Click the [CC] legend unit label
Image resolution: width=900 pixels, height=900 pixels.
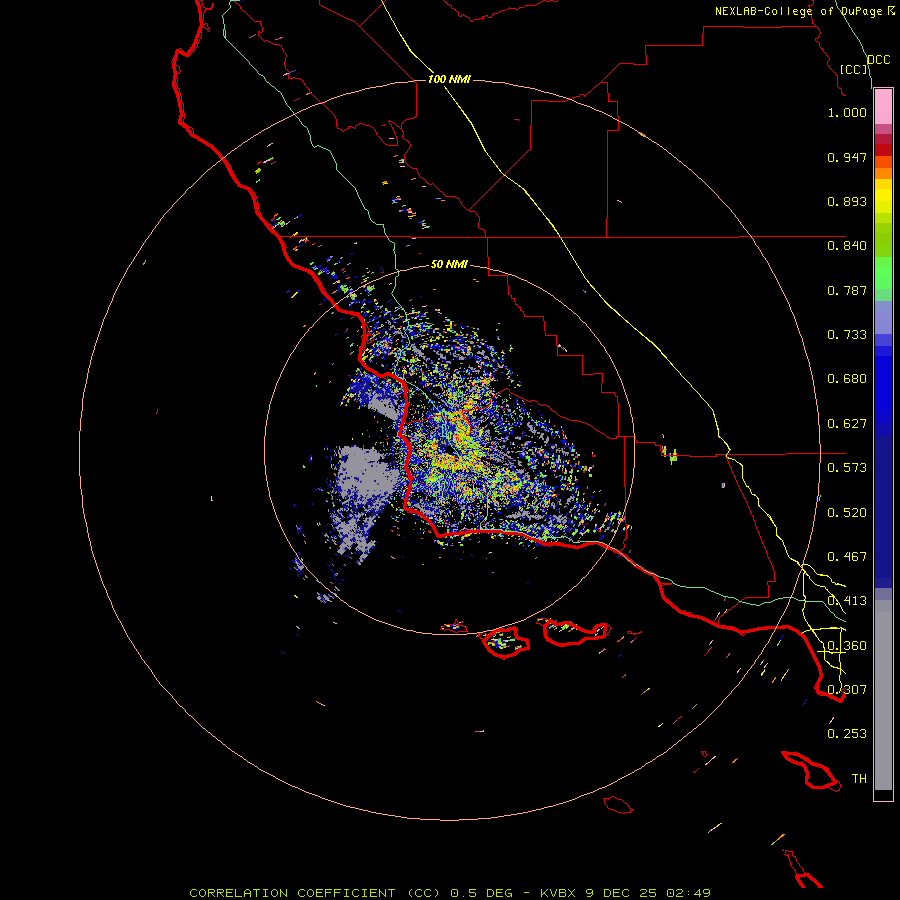[853, 69]
